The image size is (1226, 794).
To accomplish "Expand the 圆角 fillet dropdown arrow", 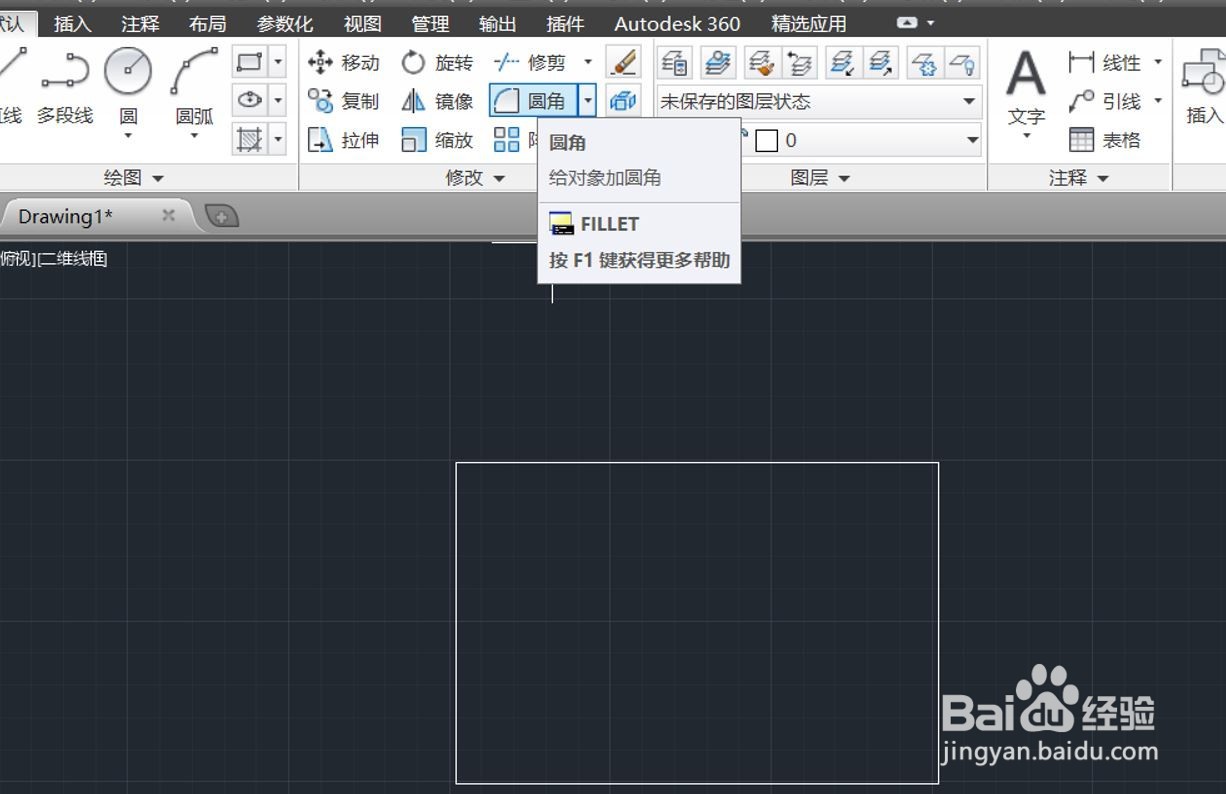I will [588, 101].
